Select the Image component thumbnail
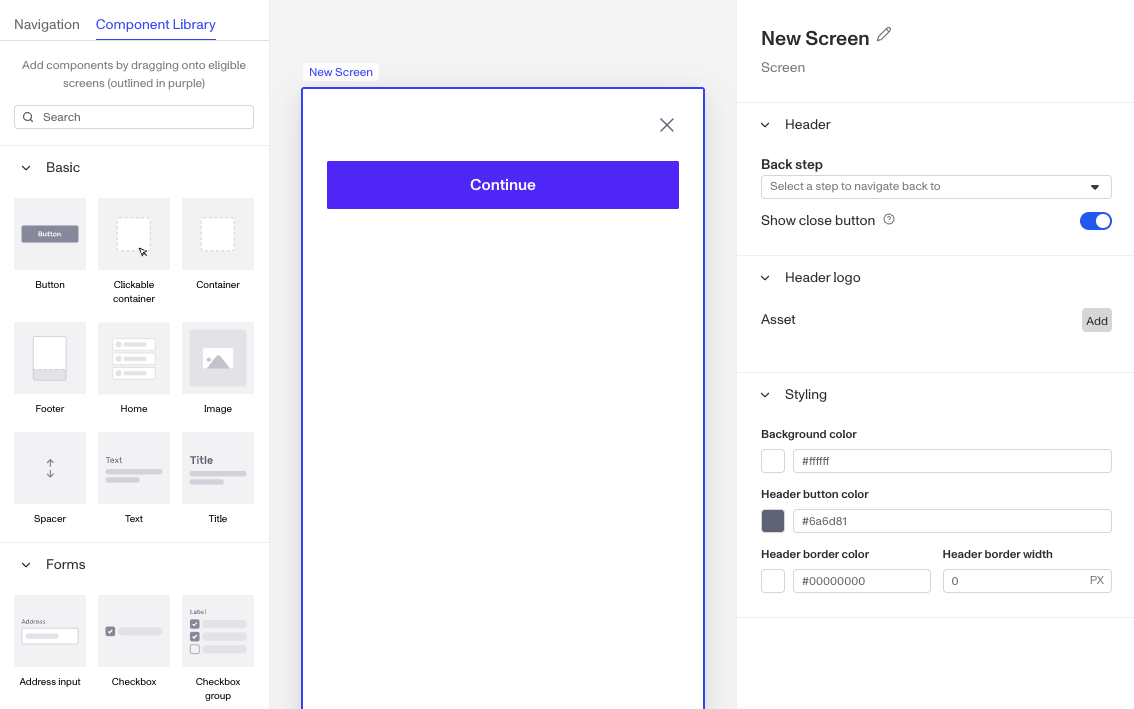The image size is (1134, 709). (218, 358)
